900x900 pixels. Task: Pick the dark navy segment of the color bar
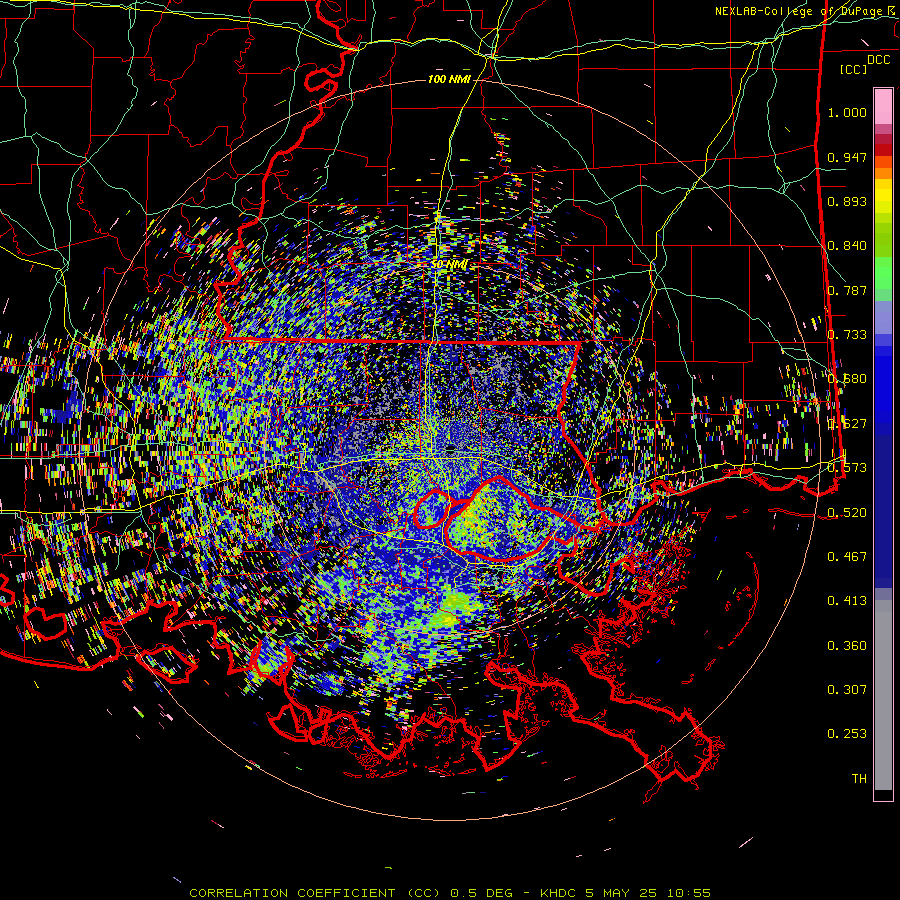tap(883, 511)
